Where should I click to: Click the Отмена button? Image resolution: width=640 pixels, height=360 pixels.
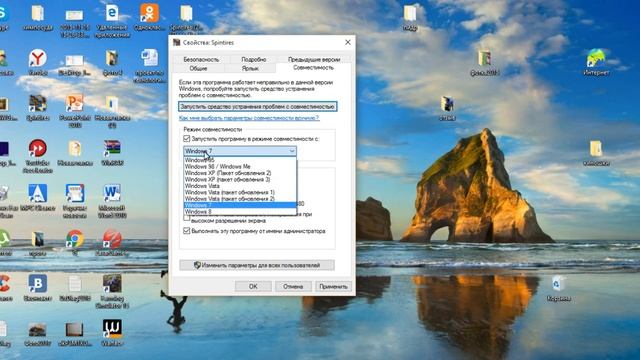pos(293,287)
